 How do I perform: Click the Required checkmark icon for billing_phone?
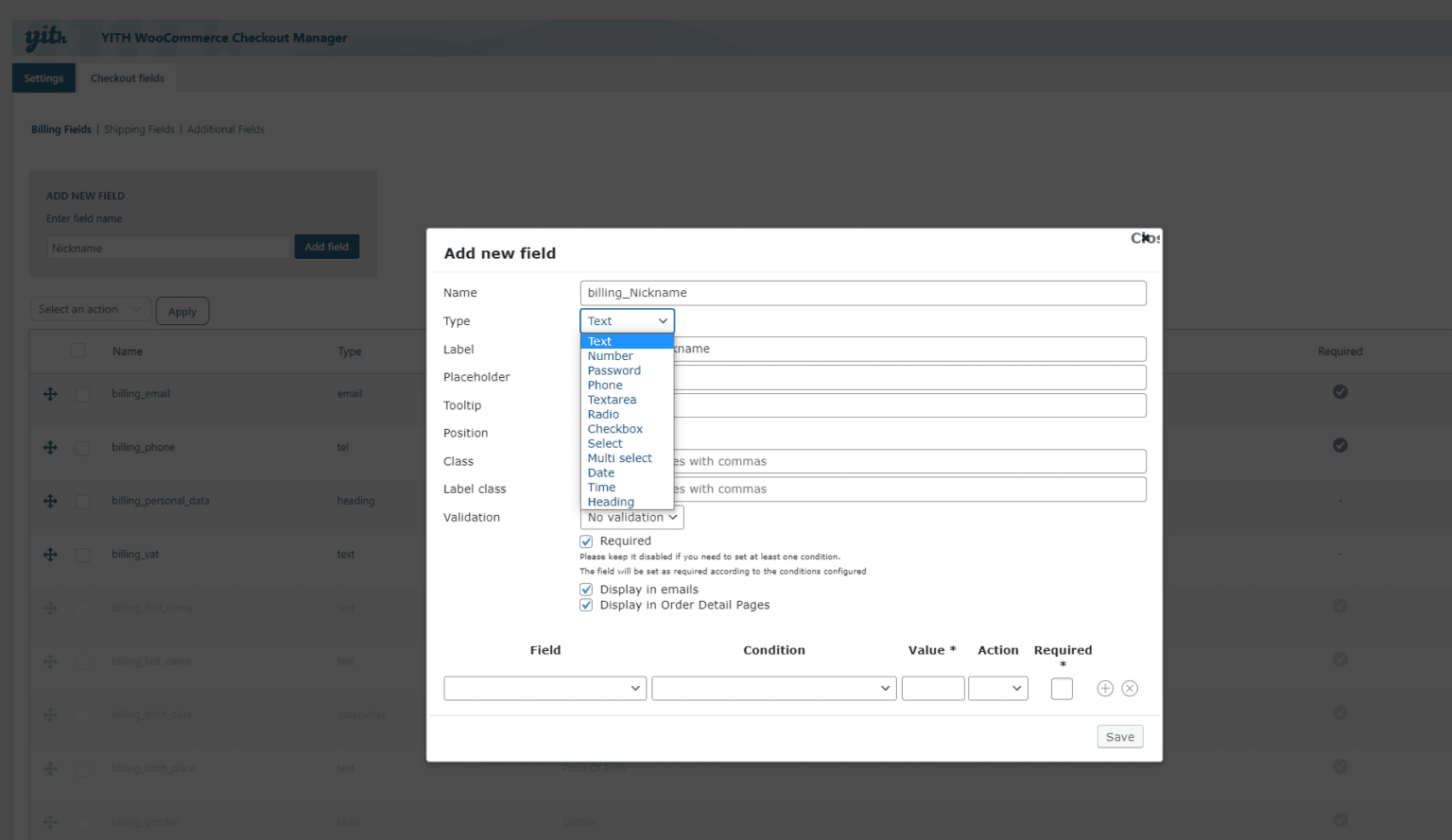click(x=1340, y=445)
